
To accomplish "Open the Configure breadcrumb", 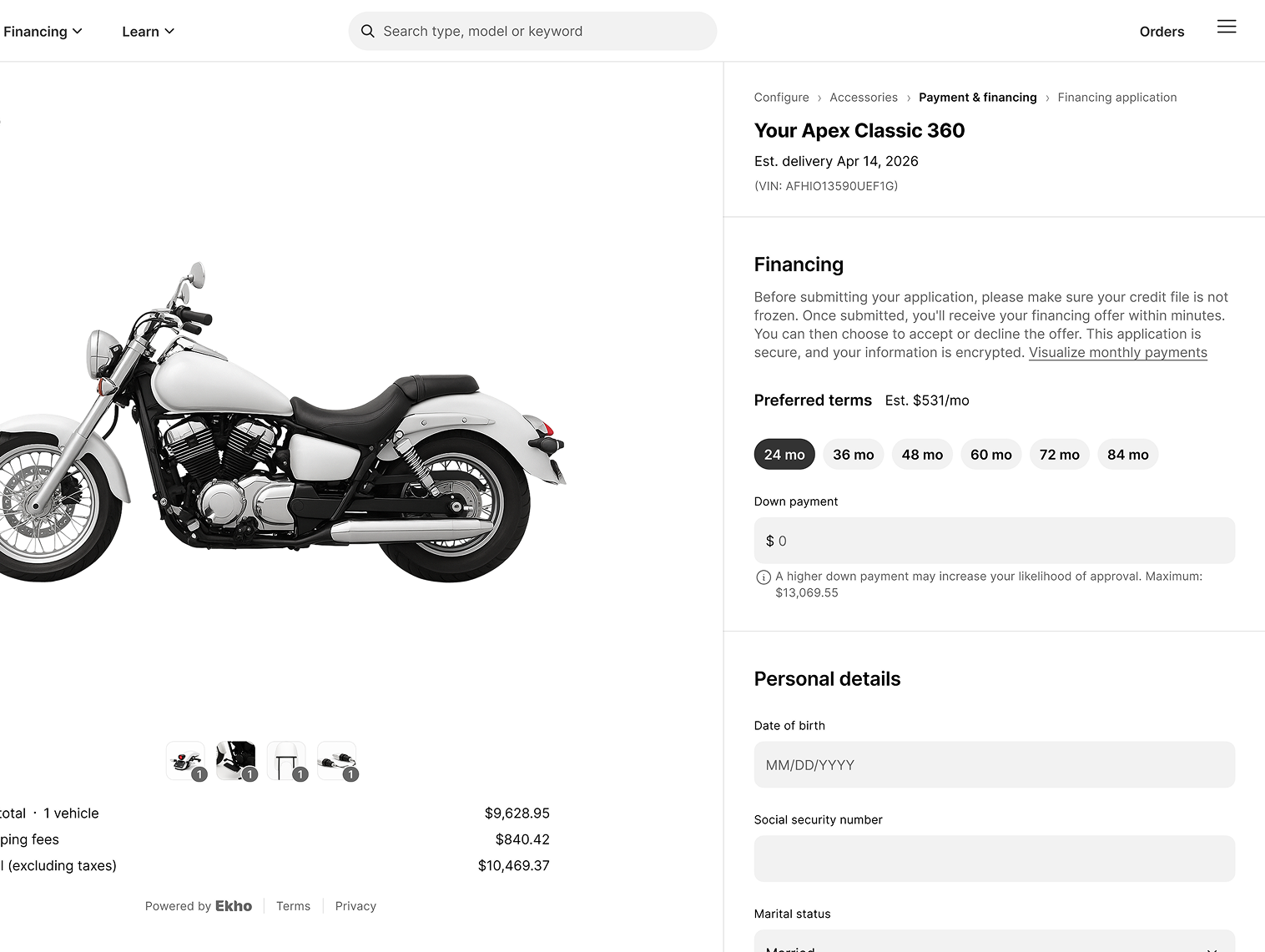I will click(x=781, y=97).
